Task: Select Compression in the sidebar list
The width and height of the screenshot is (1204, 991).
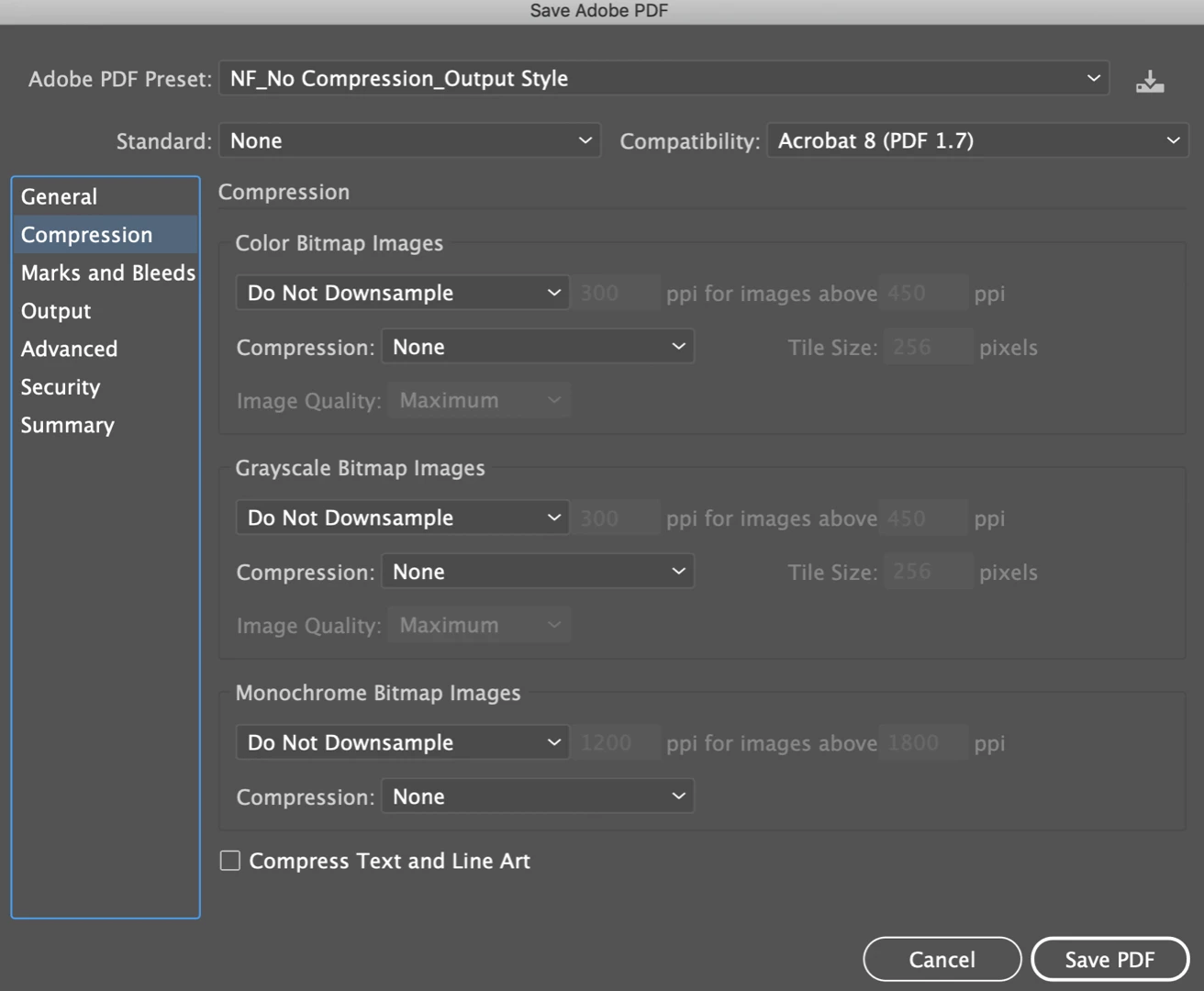Action: pyautogui.click(x=106, y=235)
